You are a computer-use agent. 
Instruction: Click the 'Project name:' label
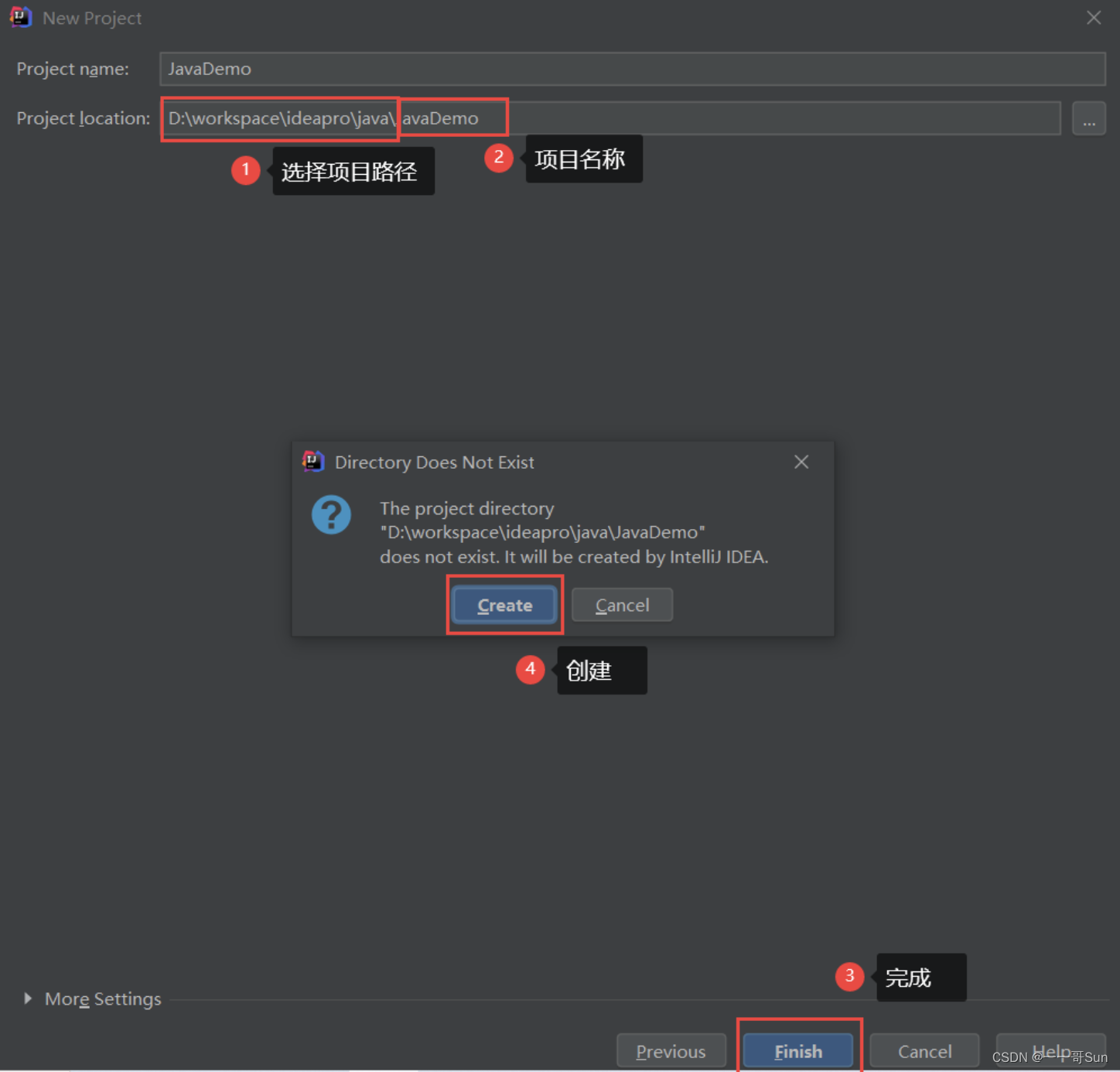pyautogui.click(x=73, y=69)
